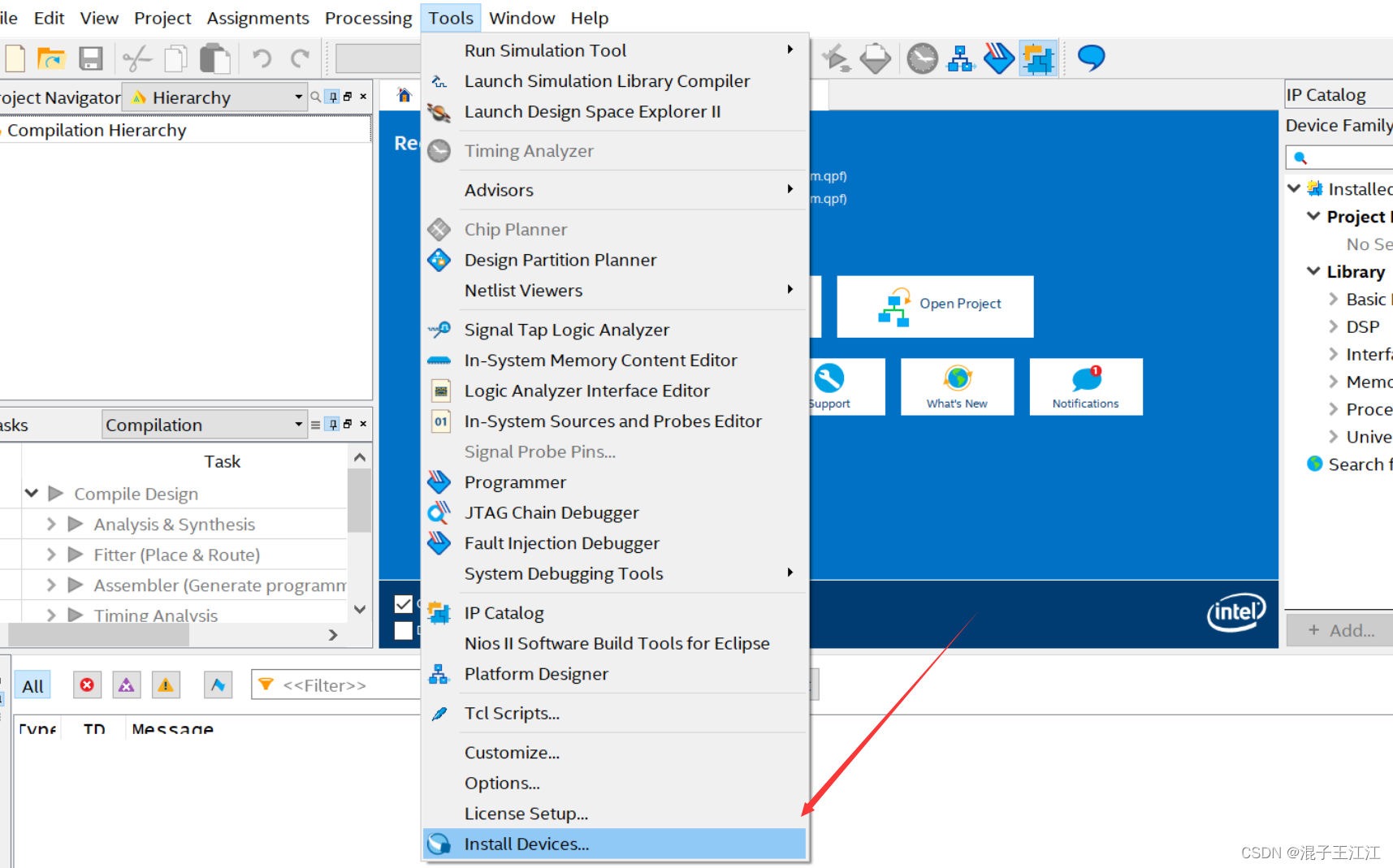Image resolution: width=1393 pixels, height=868 pixels.
Task: Toggle the unchecked checkbox at home page bottom
Action: [403, 630]
